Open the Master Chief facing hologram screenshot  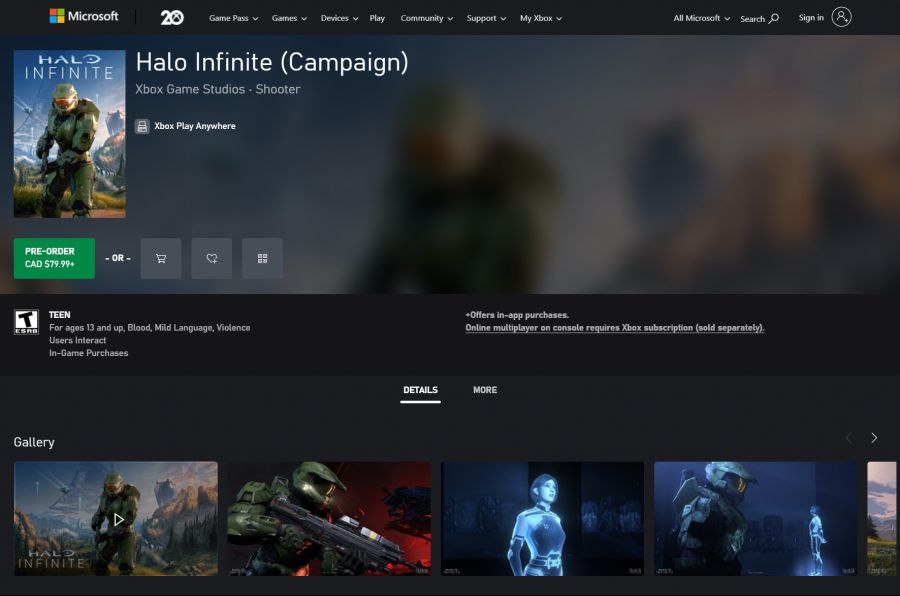pyautogui.click(x=755, y=518)
